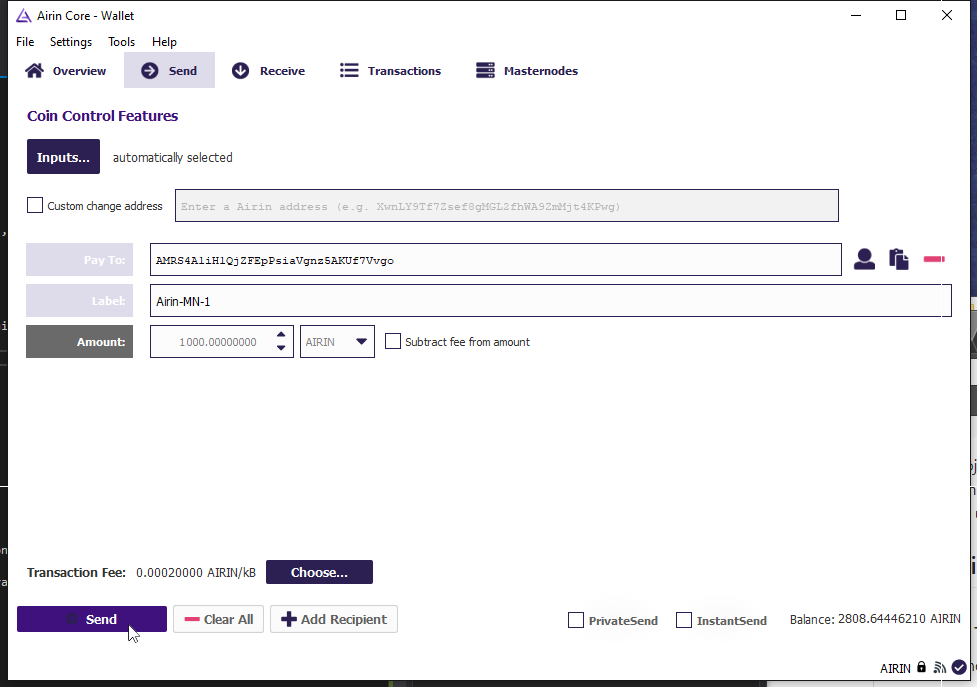
Task: Click the AIRIN unit in status bar
Action: tap(895, 668)
